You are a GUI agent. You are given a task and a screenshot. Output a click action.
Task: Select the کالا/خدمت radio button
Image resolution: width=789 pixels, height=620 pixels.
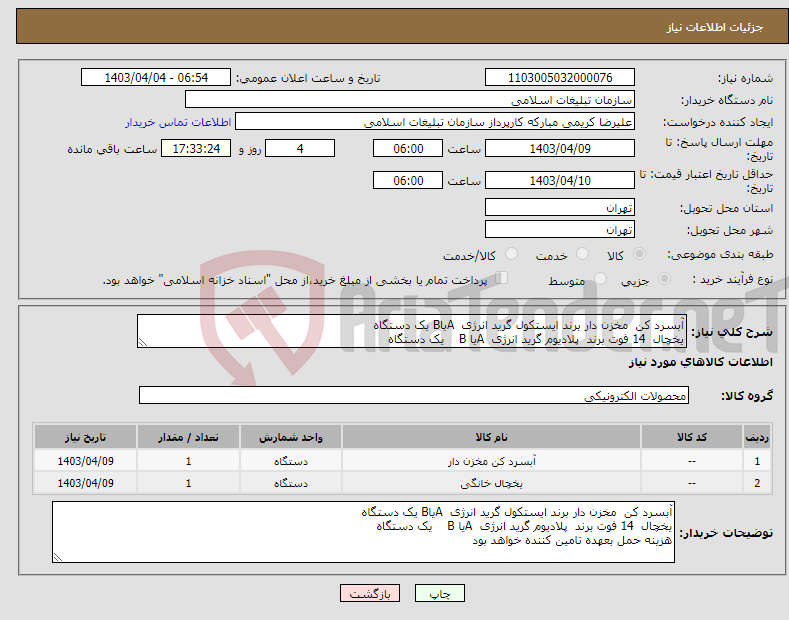coord(511,254)
